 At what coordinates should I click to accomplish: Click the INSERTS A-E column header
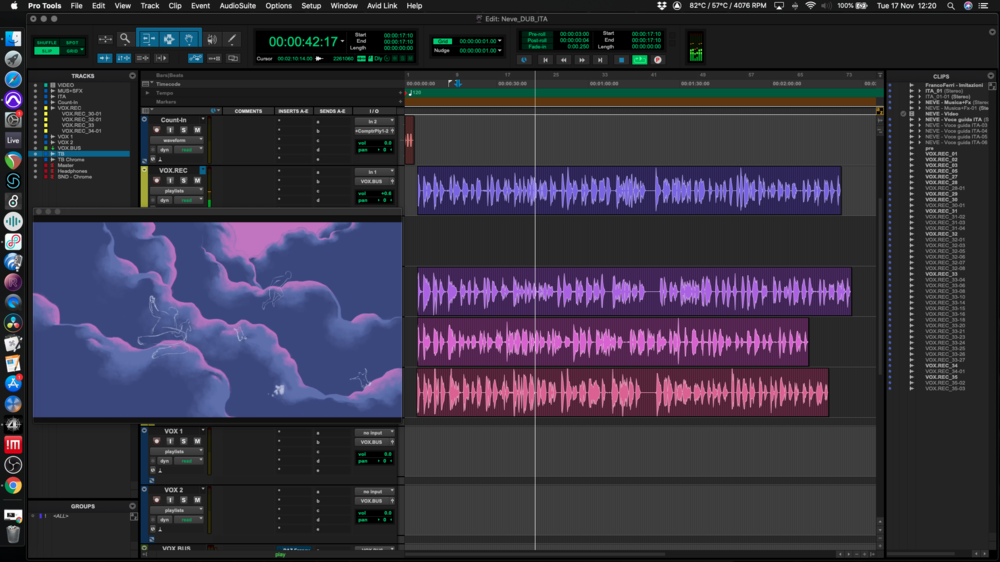(x=293, y=111)
